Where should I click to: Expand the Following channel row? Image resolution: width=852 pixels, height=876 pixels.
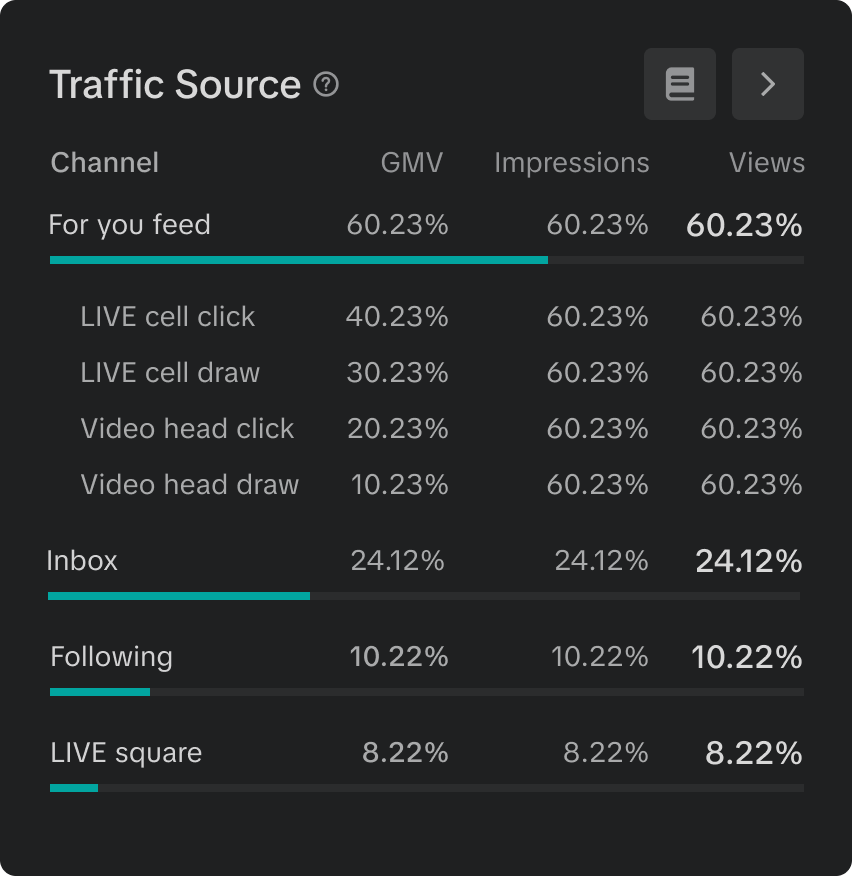coord(111,657)
